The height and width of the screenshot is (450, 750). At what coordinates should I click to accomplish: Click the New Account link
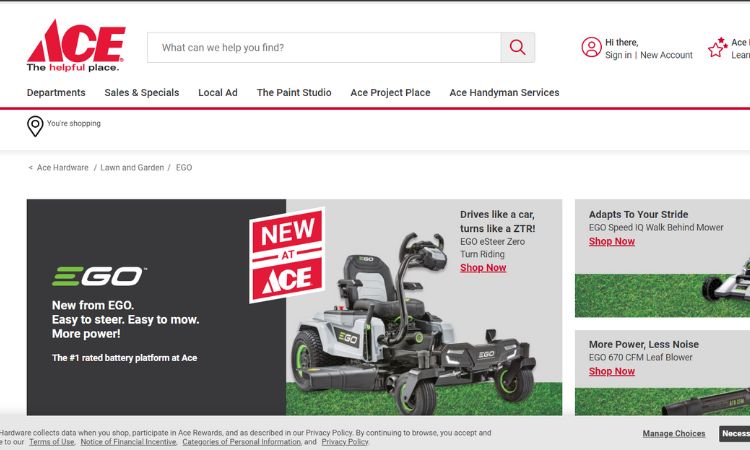tap(666, 55)
